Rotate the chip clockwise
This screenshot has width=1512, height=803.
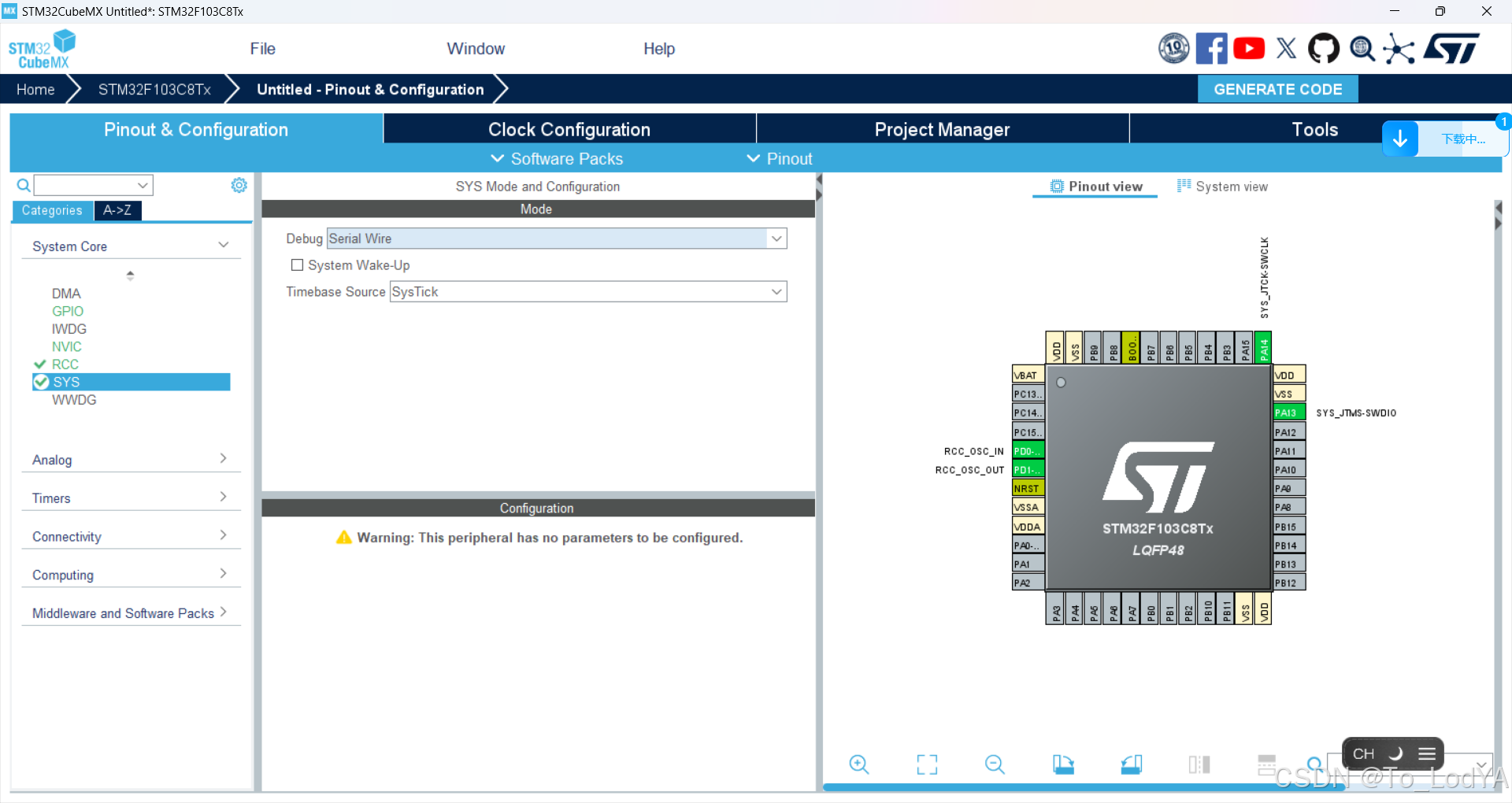pos(1063,764)
